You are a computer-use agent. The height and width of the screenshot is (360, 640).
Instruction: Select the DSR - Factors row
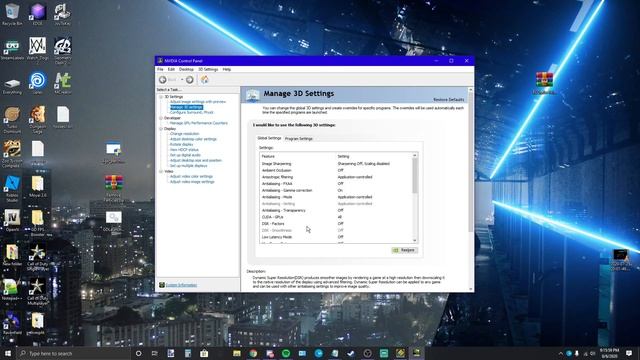pyautogui.click(x=336, y=224)
